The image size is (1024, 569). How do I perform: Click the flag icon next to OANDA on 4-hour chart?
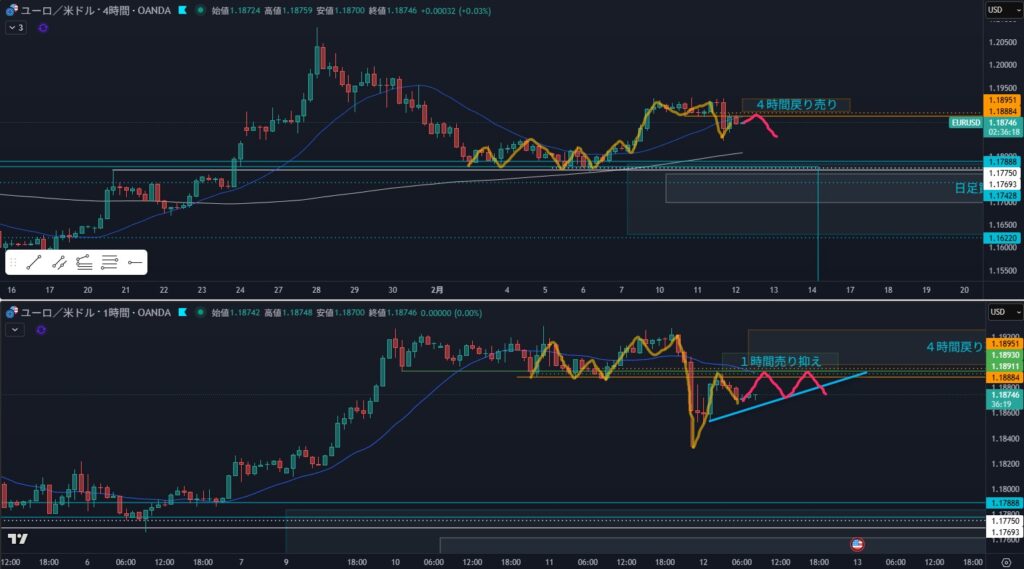click(x=180, y=10)
